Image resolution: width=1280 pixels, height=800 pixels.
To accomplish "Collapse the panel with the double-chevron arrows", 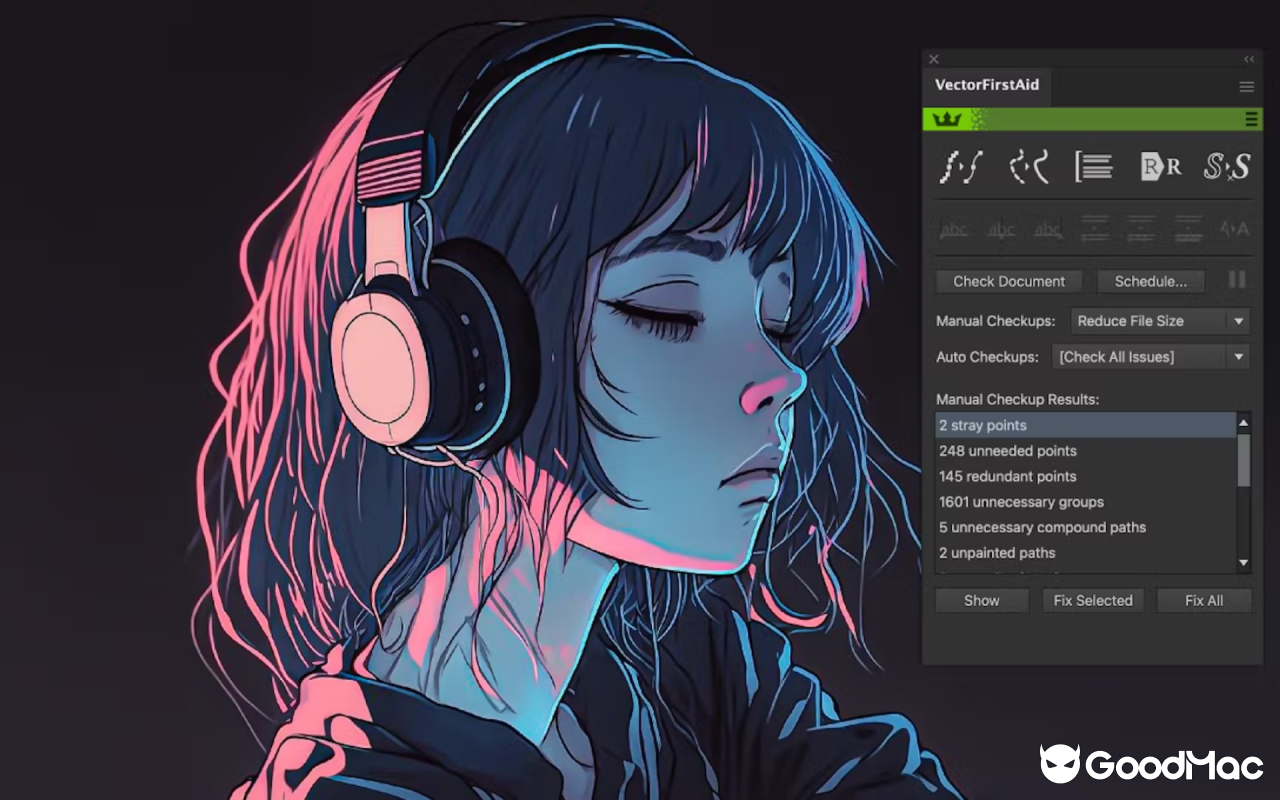I will (1248, 58).
